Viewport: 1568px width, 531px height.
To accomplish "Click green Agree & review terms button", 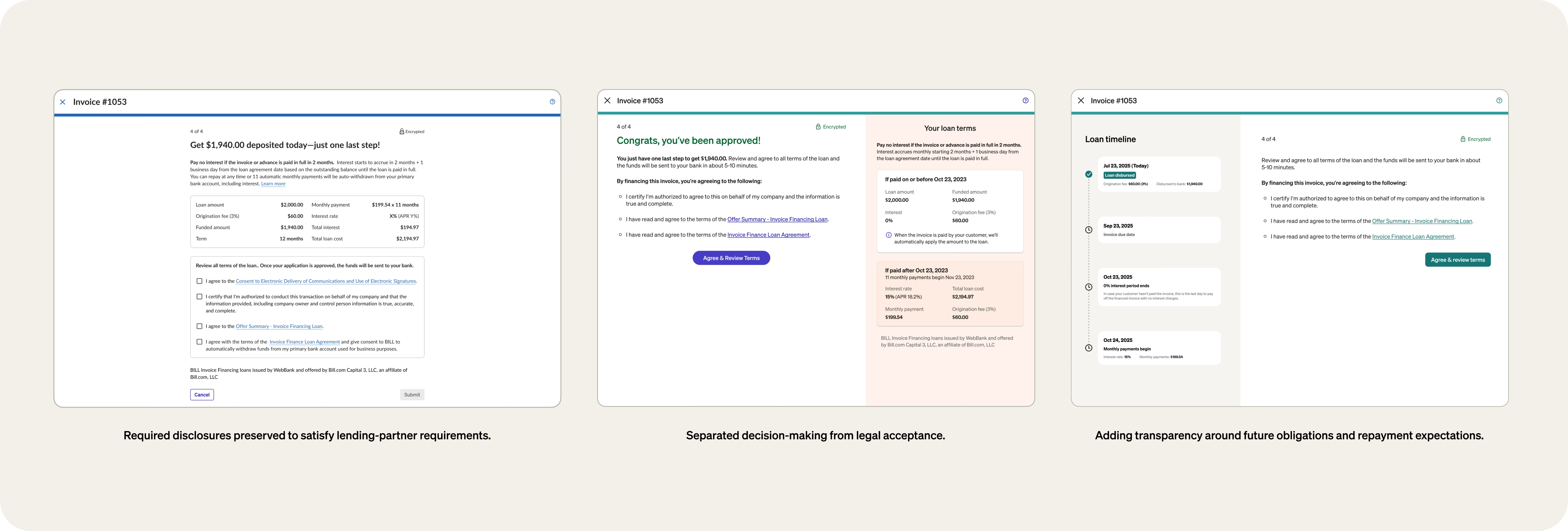I will 1458,260.
